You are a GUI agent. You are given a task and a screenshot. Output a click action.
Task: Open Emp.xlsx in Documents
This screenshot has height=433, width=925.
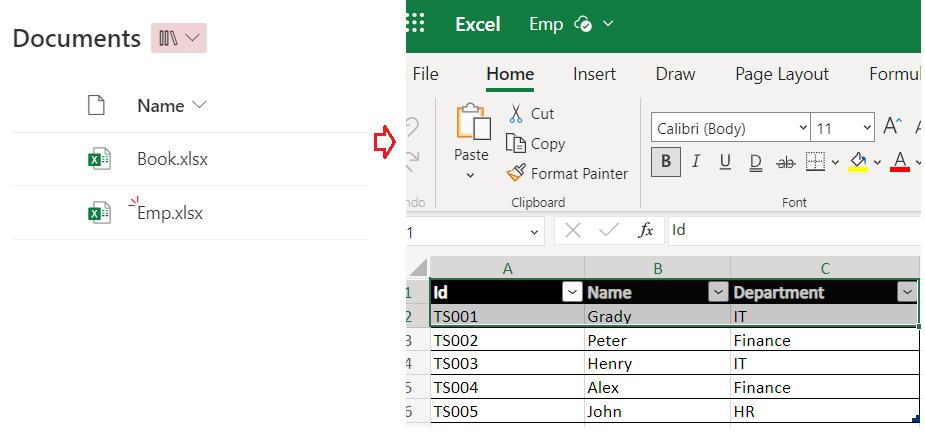point(170,212)
